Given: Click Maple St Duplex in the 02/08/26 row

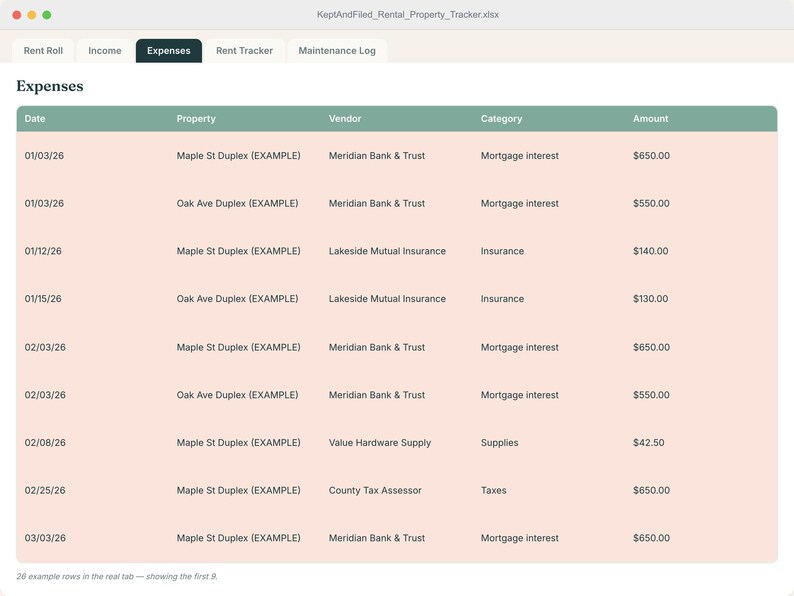Looking at the screenshot, I should click(239, 443).
